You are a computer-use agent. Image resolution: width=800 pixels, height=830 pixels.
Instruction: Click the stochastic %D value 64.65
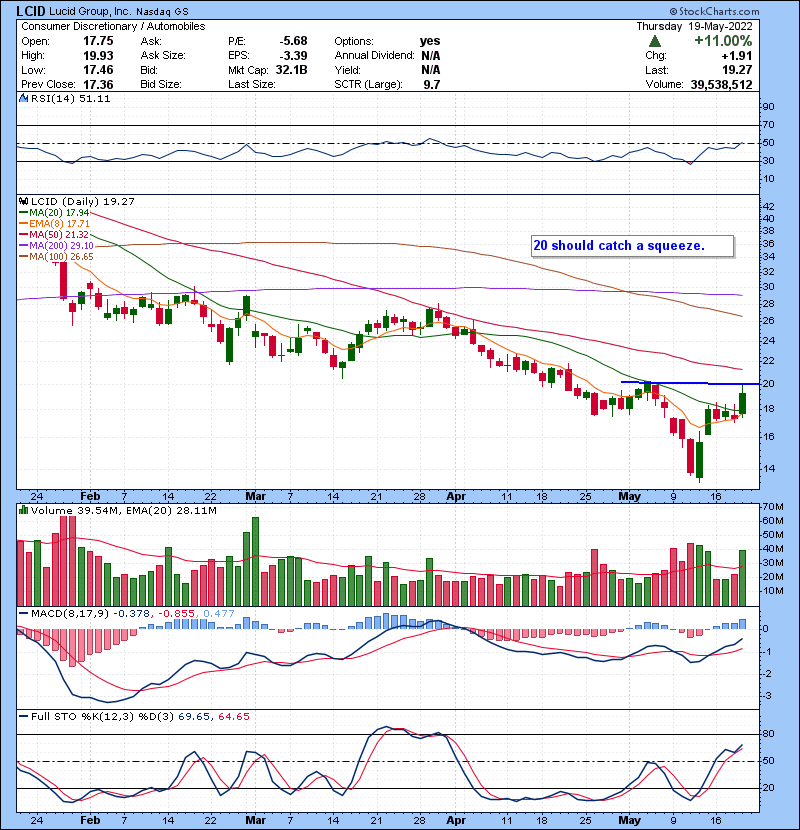coord(233,717)
